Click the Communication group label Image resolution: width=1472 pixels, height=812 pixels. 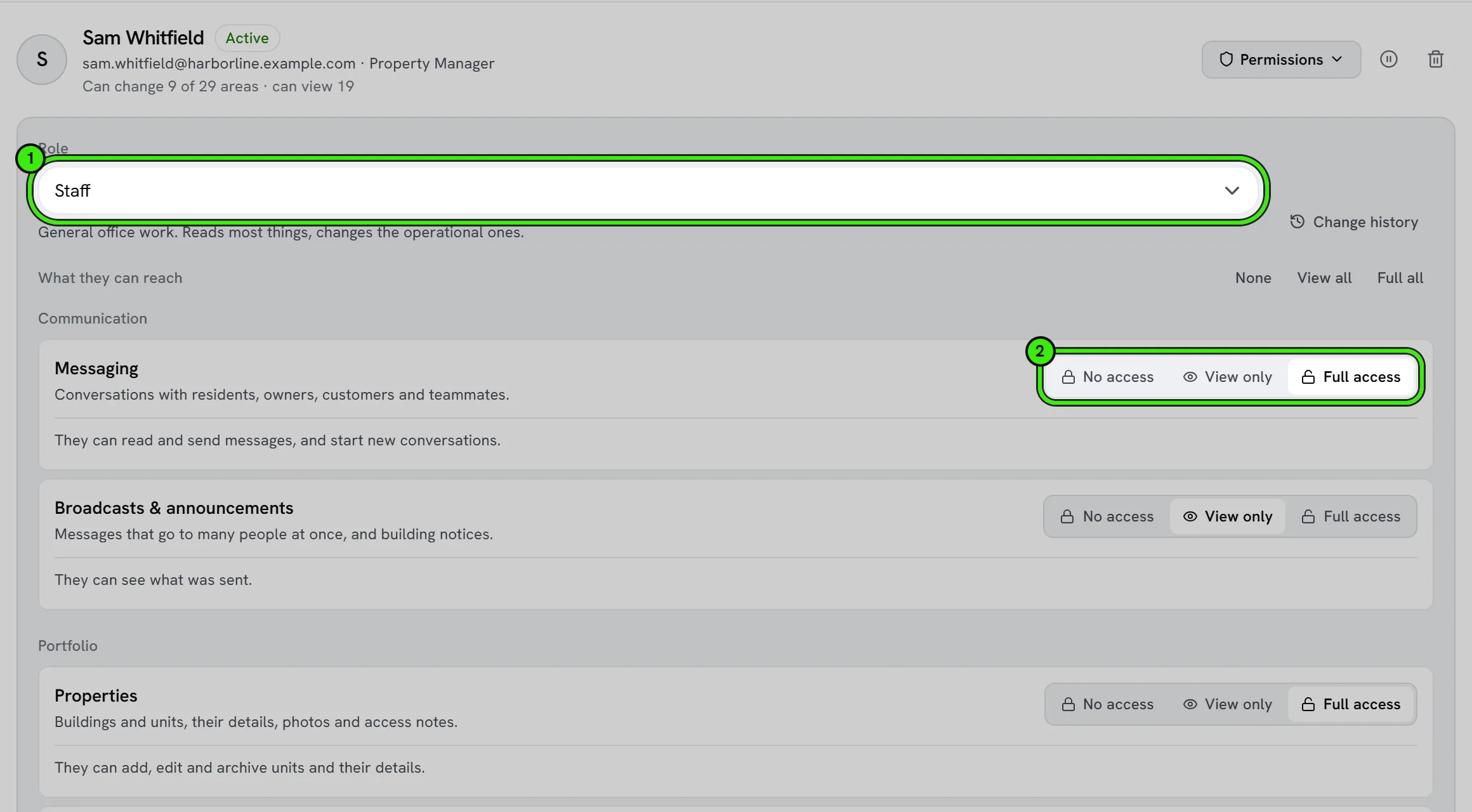[93, 318]
